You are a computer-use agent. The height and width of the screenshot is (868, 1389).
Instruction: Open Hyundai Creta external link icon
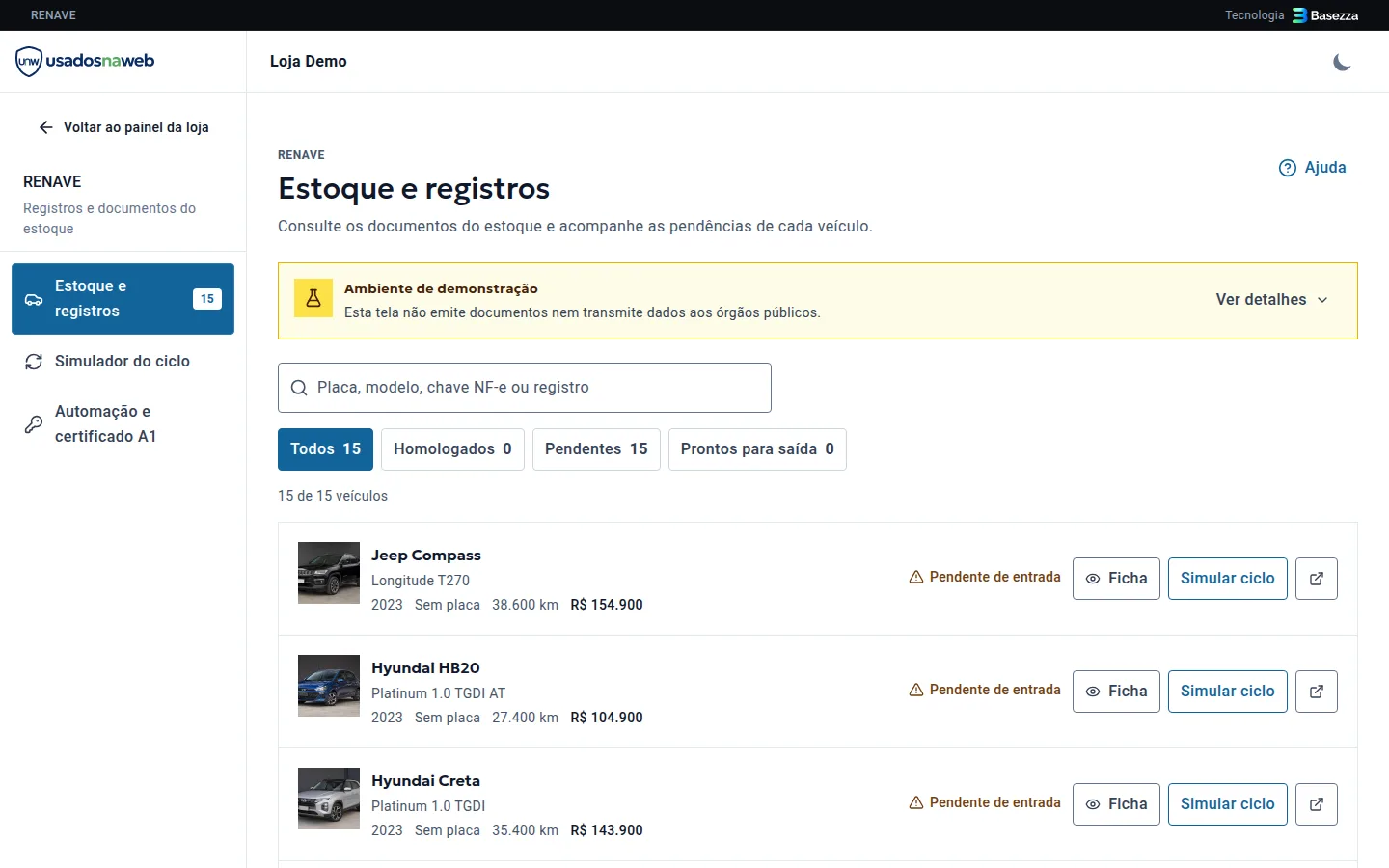coord(1317,804)
